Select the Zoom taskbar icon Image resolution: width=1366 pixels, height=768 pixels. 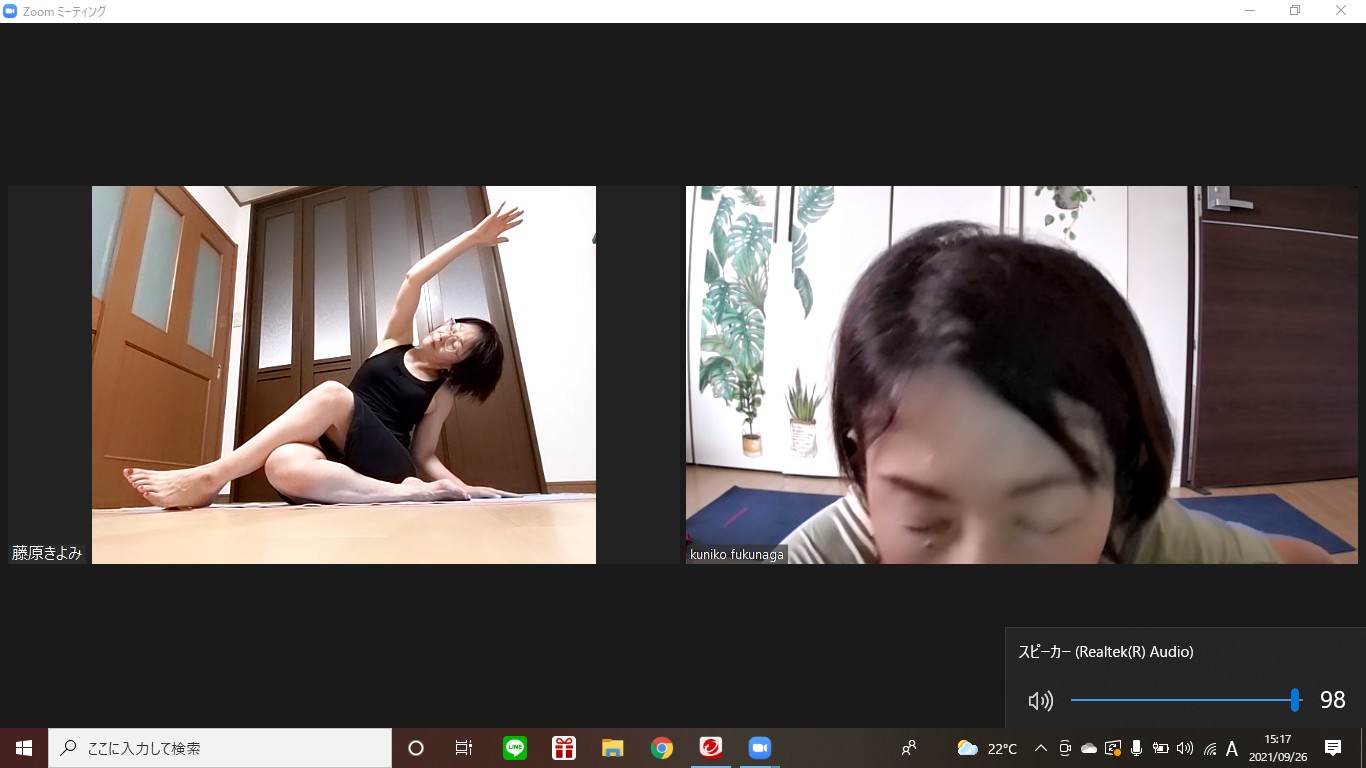pos(760,748)
